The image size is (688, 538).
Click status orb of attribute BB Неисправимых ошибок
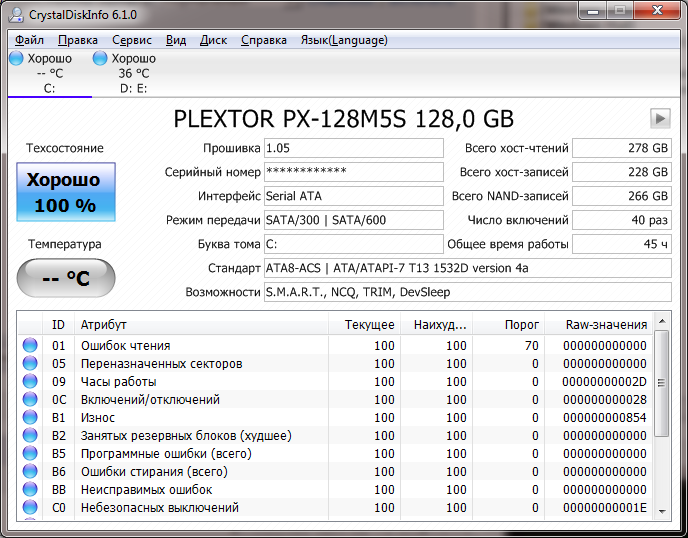tap(30, 489)
